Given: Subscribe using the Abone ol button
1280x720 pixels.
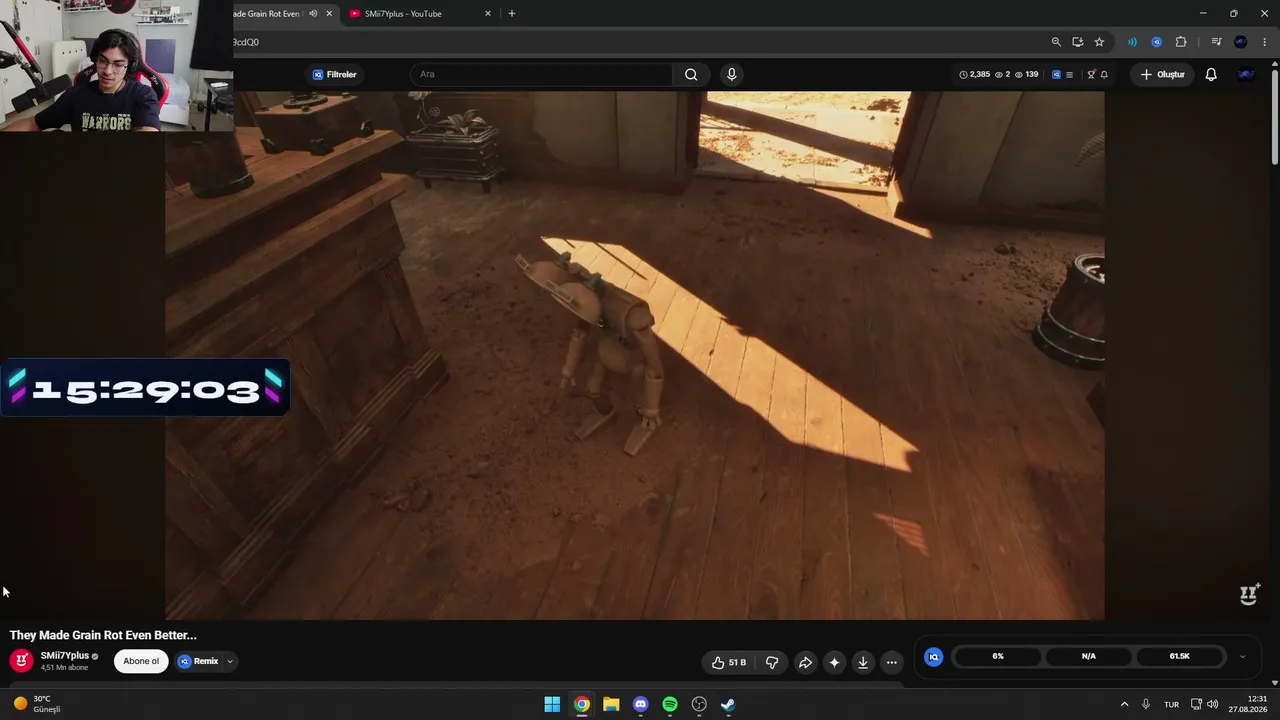Looking at the screenshot, I should coord(141,661).
